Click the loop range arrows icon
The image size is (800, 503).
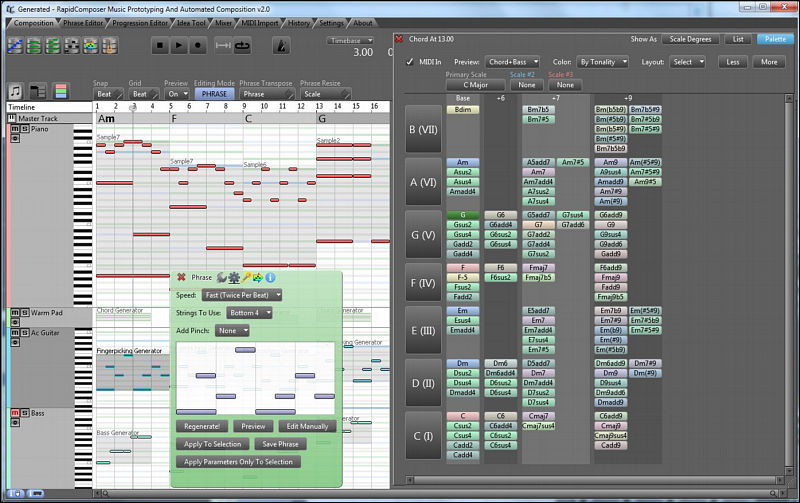(223, 46)
